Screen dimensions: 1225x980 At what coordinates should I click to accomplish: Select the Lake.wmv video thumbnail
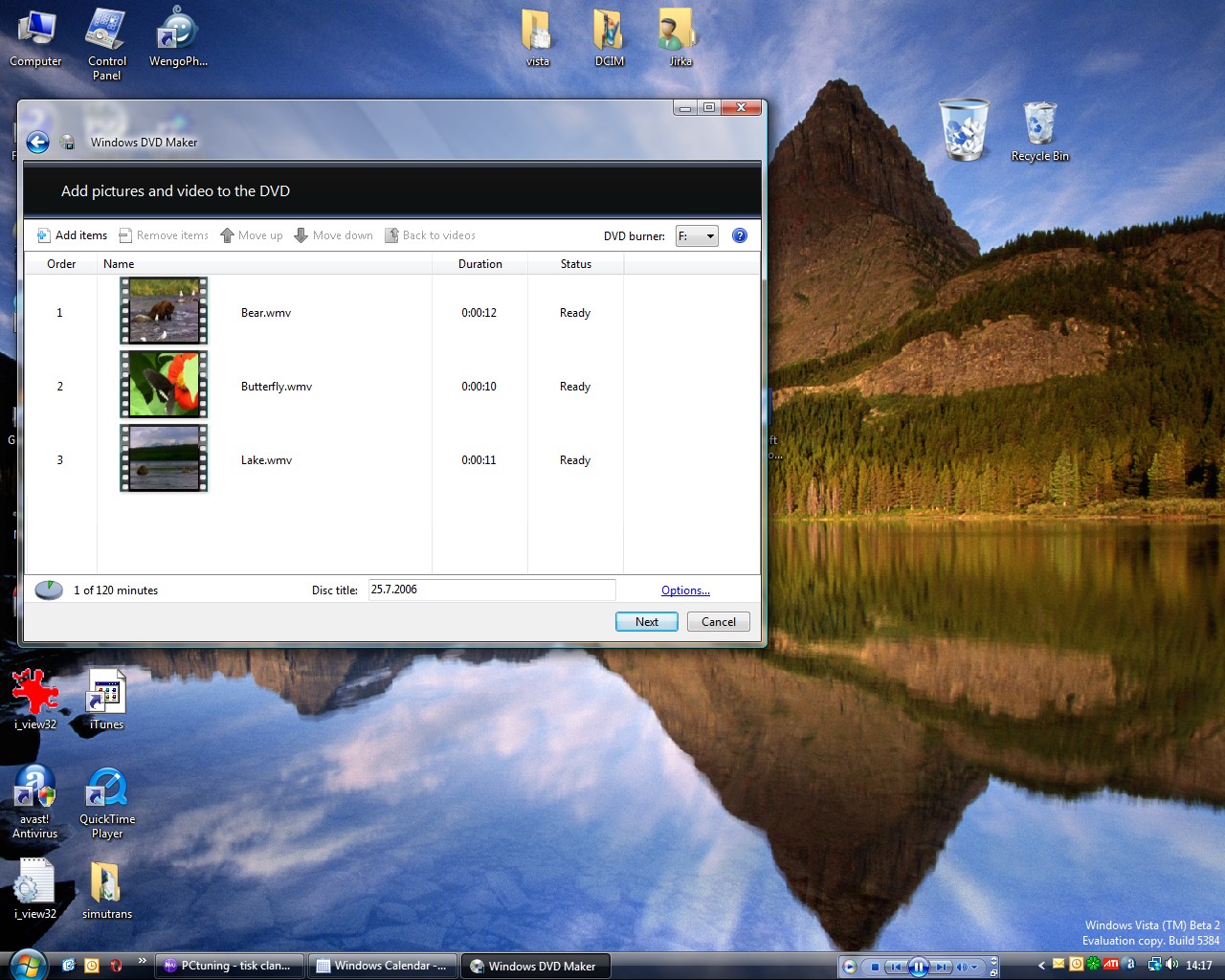point(164,458)
